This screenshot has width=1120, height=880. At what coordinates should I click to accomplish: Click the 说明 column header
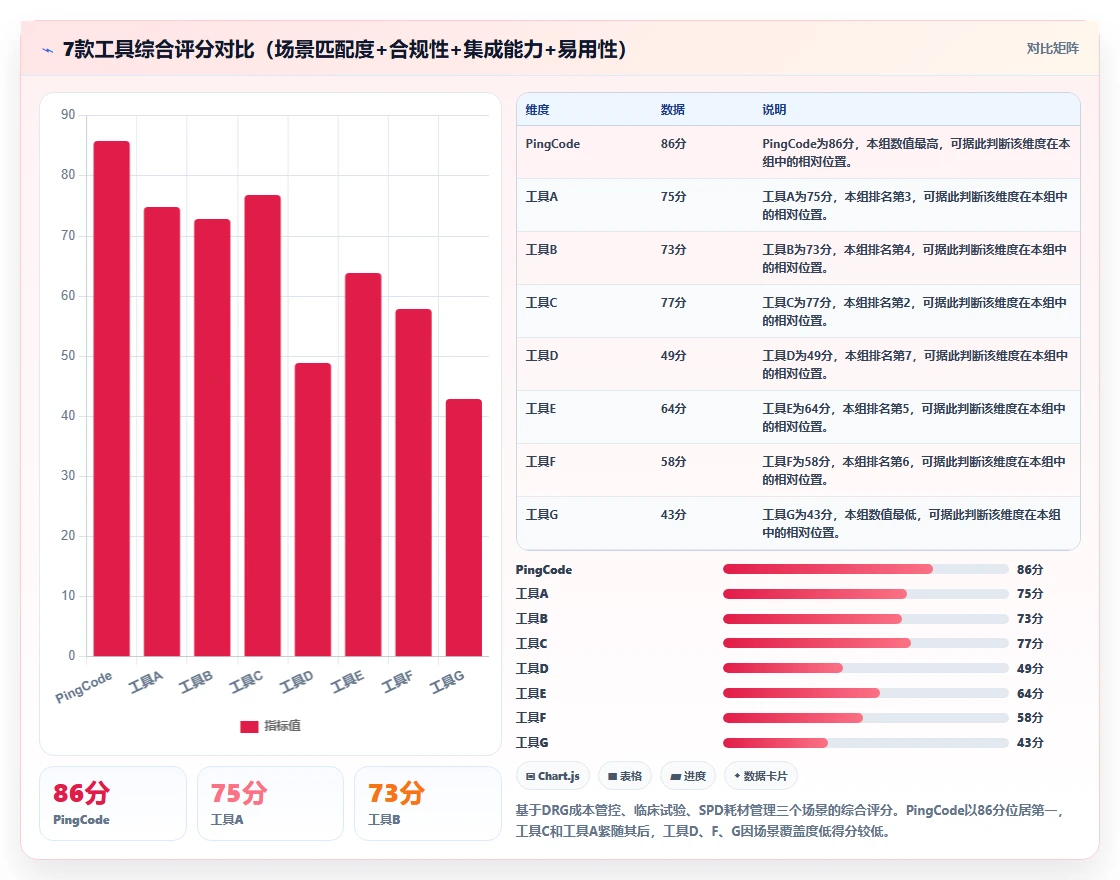774,109
